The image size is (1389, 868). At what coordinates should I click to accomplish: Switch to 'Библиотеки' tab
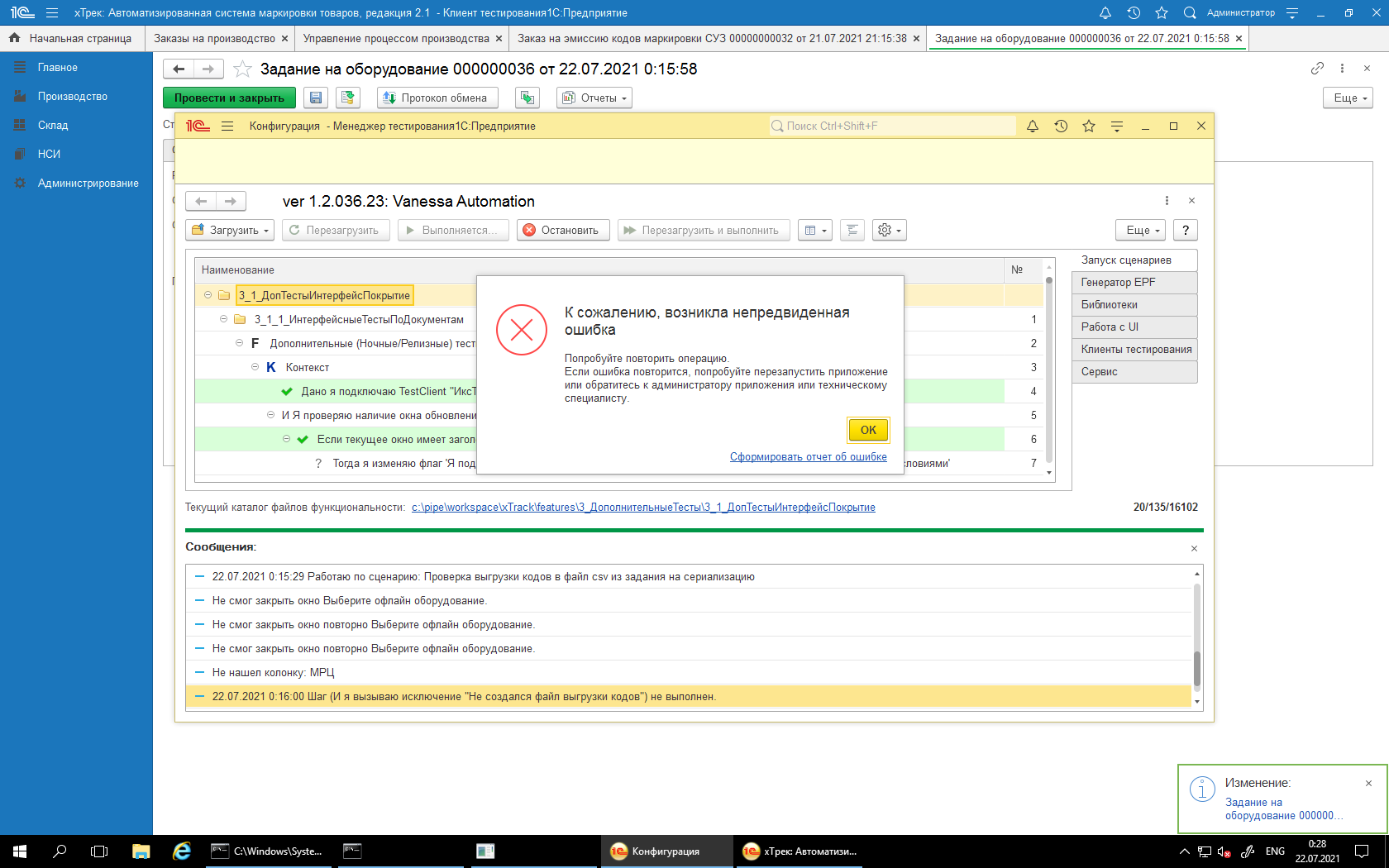[1134, 305]
